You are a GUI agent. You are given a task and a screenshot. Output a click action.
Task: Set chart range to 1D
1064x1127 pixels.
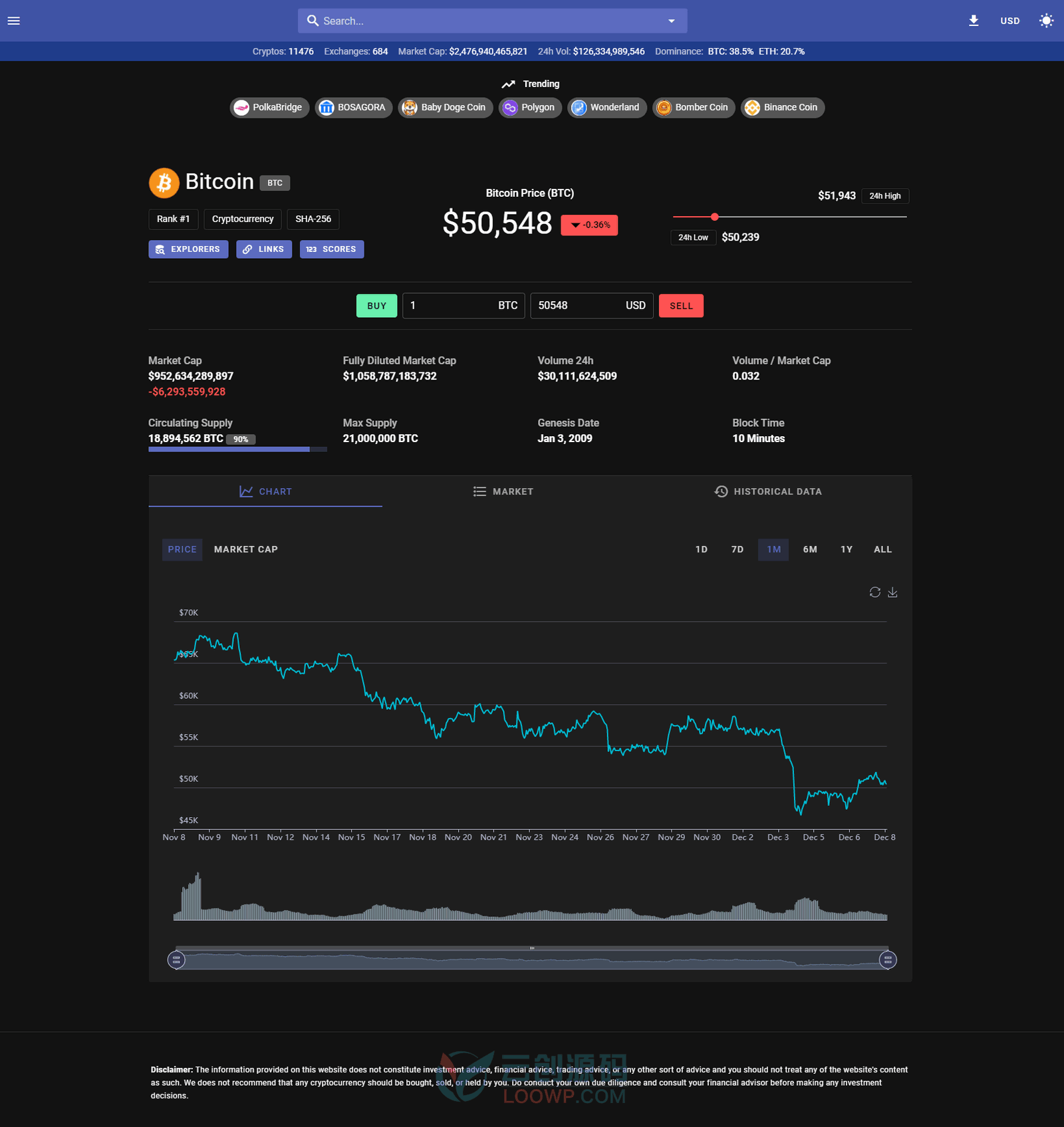pos(702,549)
